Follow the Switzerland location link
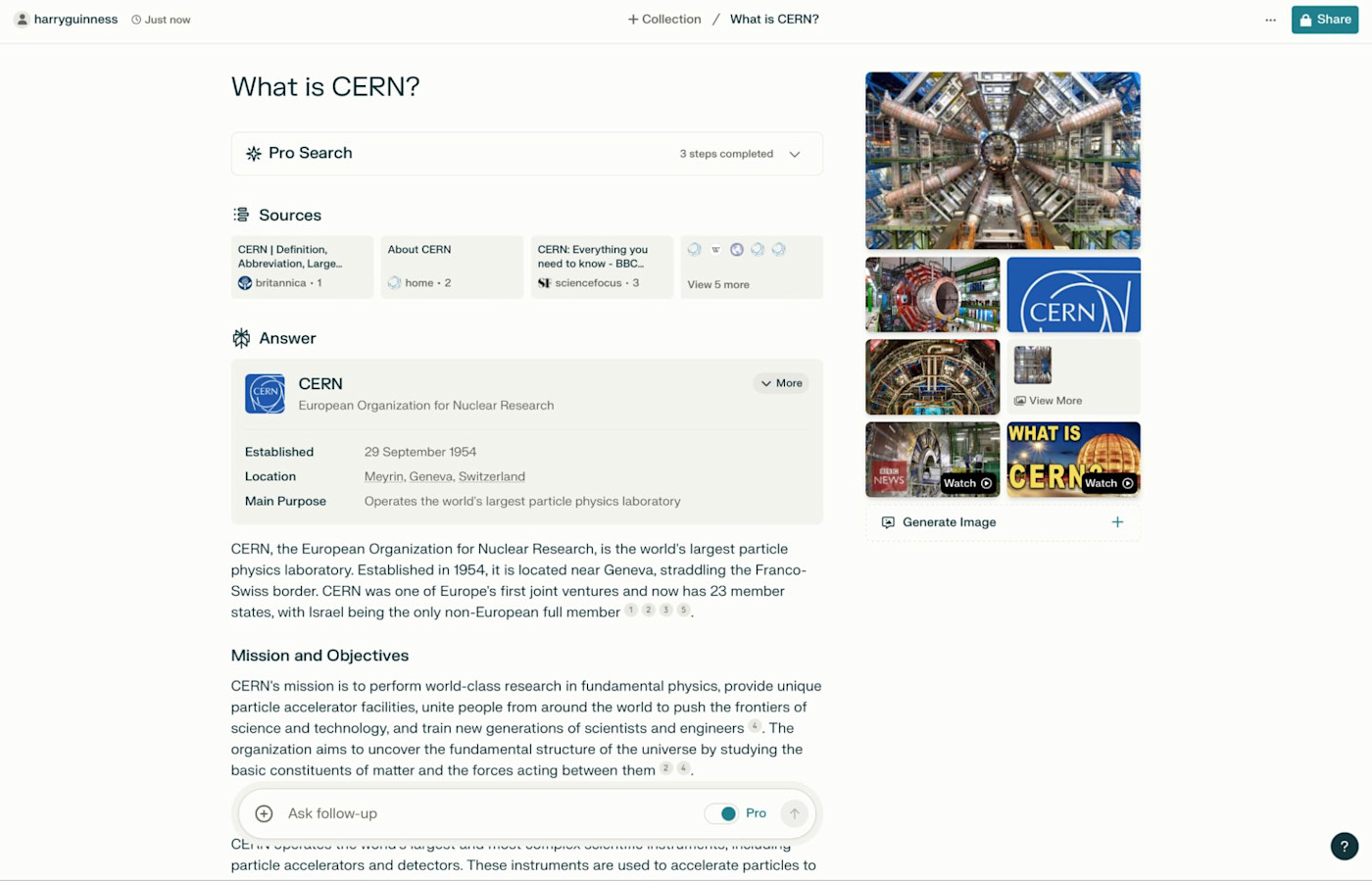 [492, 476]
